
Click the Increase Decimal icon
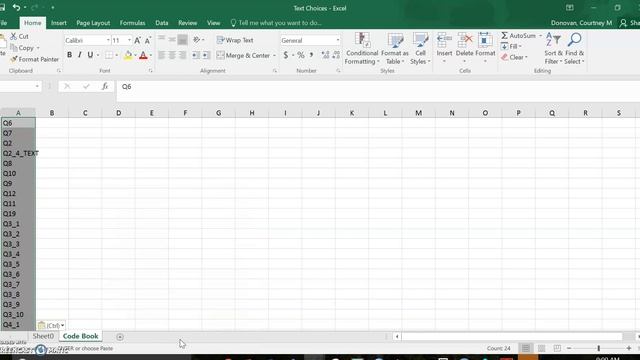click(325, 55)
